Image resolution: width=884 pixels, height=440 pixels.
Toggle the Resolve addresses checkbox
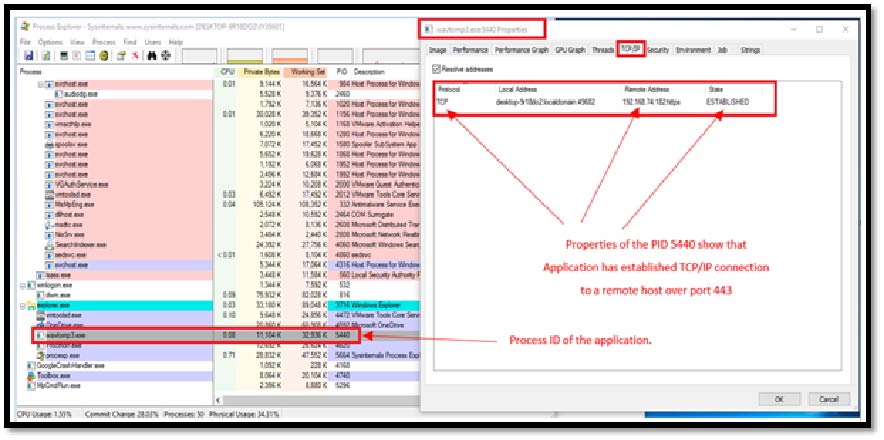coord(435,69)
